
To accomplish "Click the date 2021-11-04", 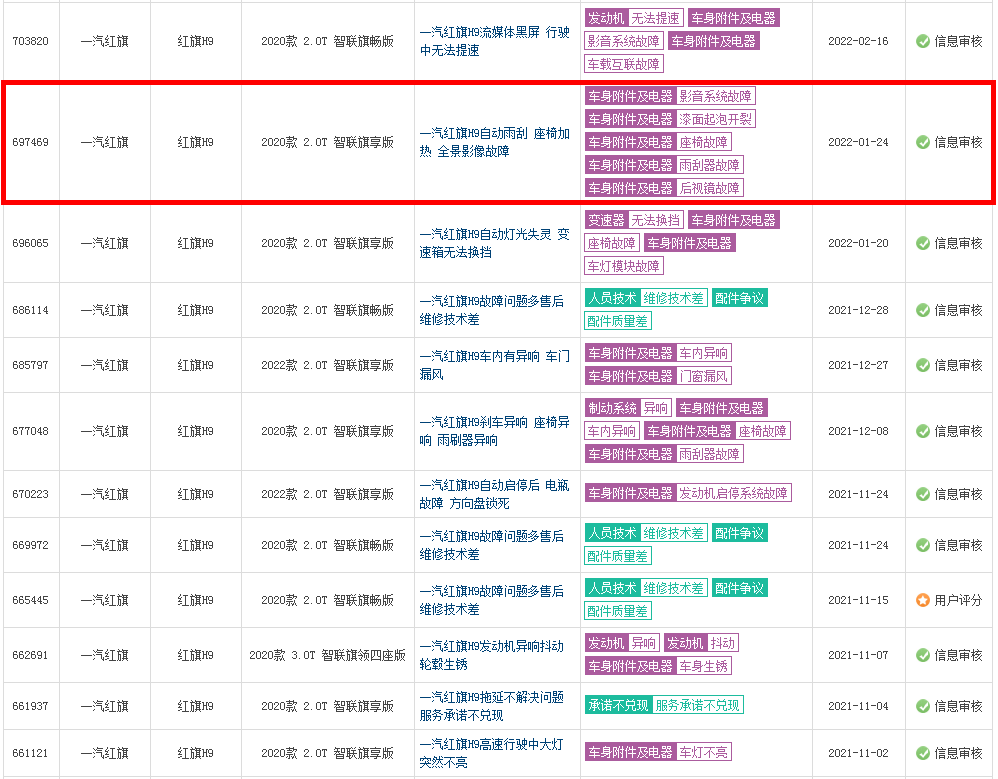I will (x=858, y=706).
